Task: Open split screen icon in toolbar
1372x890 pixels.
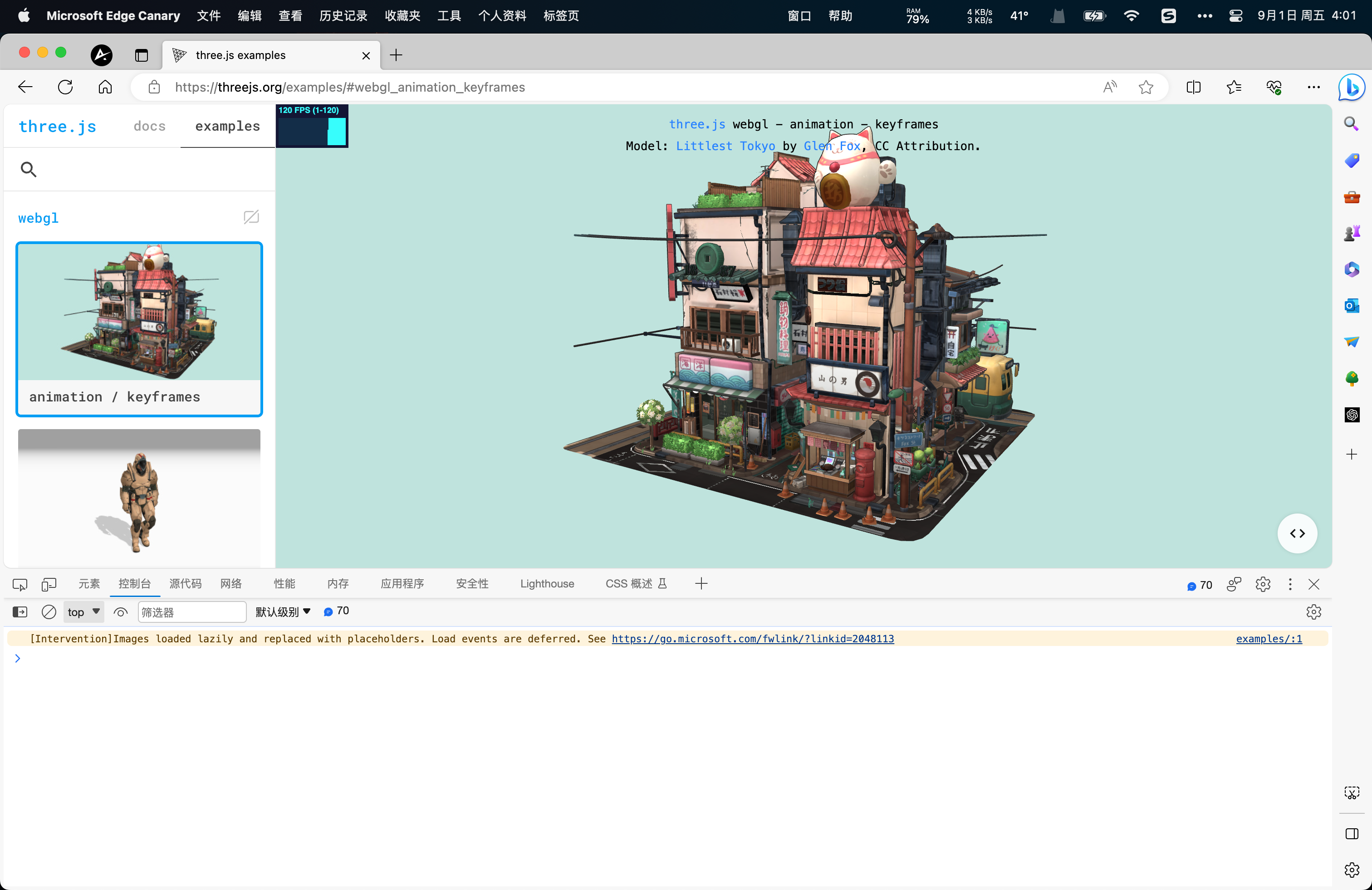Action: tap(1194, 87)
